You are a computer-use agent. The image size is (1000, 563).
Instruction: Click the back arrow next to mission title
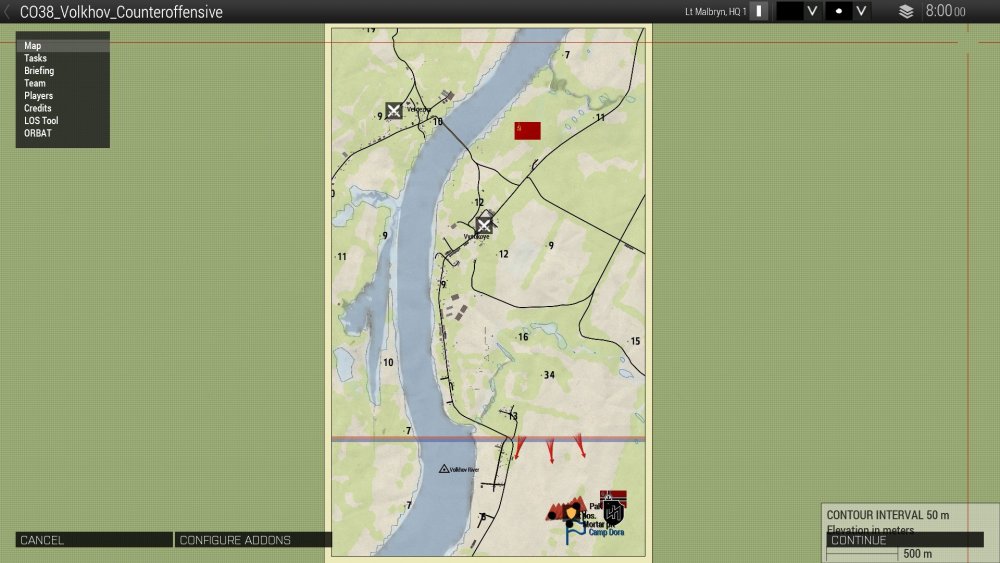point(8,12)
